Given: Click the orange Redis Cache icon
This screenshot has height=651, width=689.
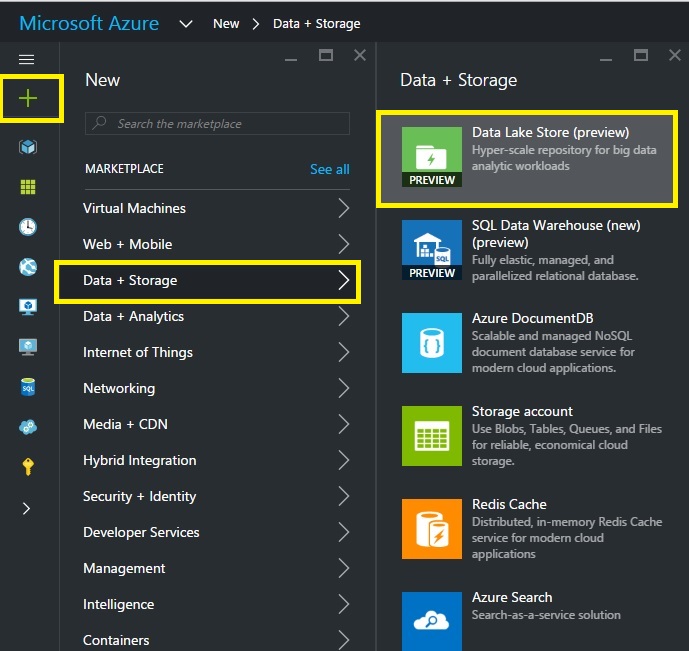Looking at the screenshot, I should [x=432, y=529].
